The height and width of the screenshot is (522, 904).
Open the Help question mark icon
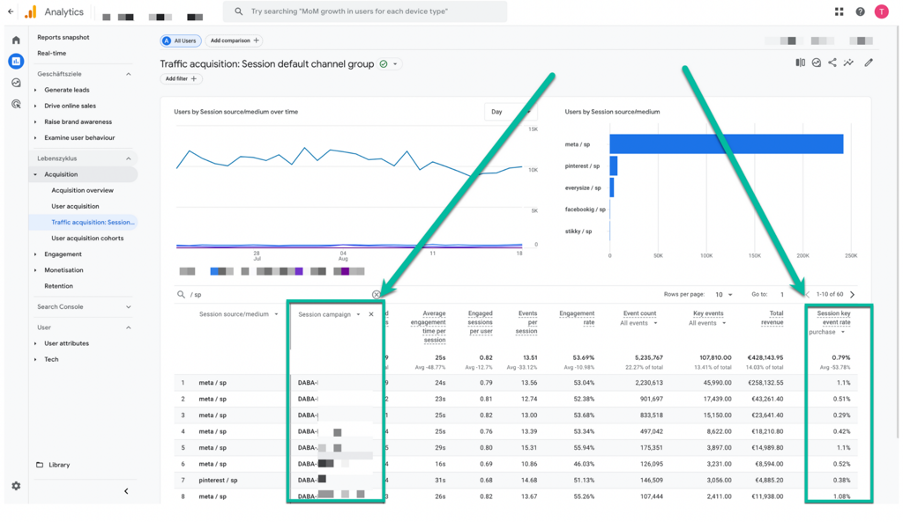(860, 12)
